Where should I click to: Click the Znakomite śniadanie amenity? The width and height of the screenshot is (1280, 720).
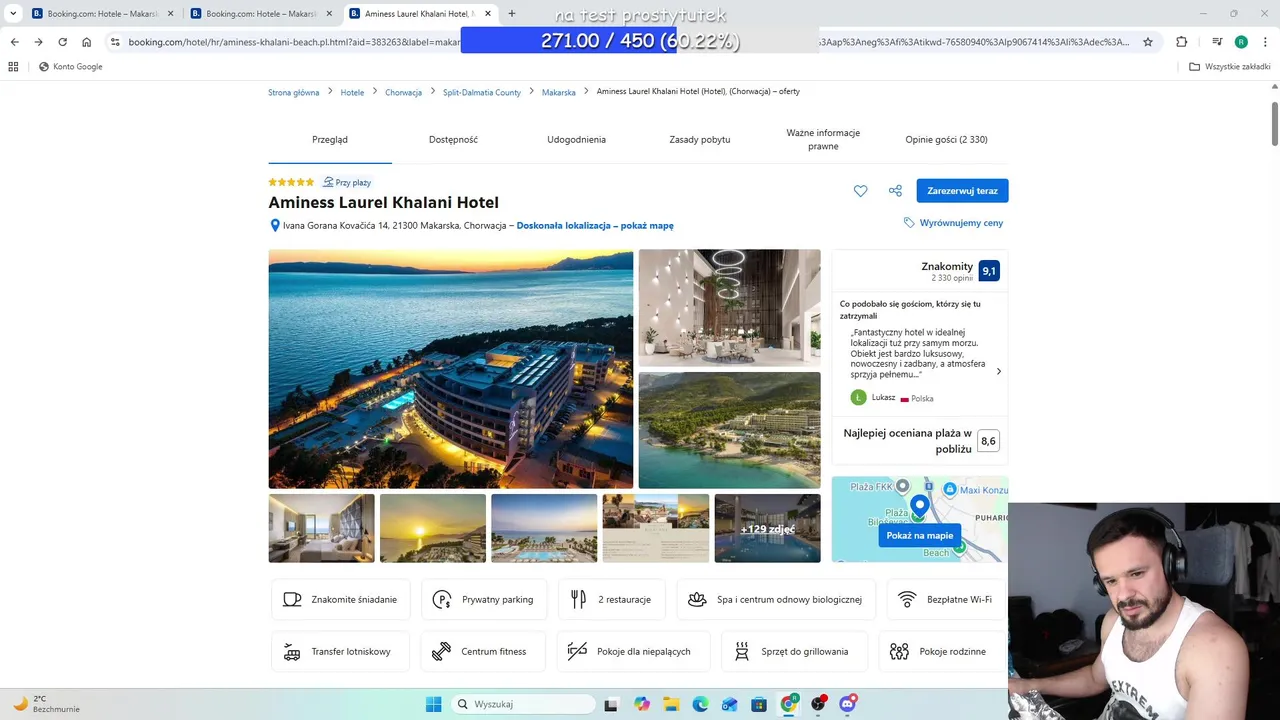(341, 600)
